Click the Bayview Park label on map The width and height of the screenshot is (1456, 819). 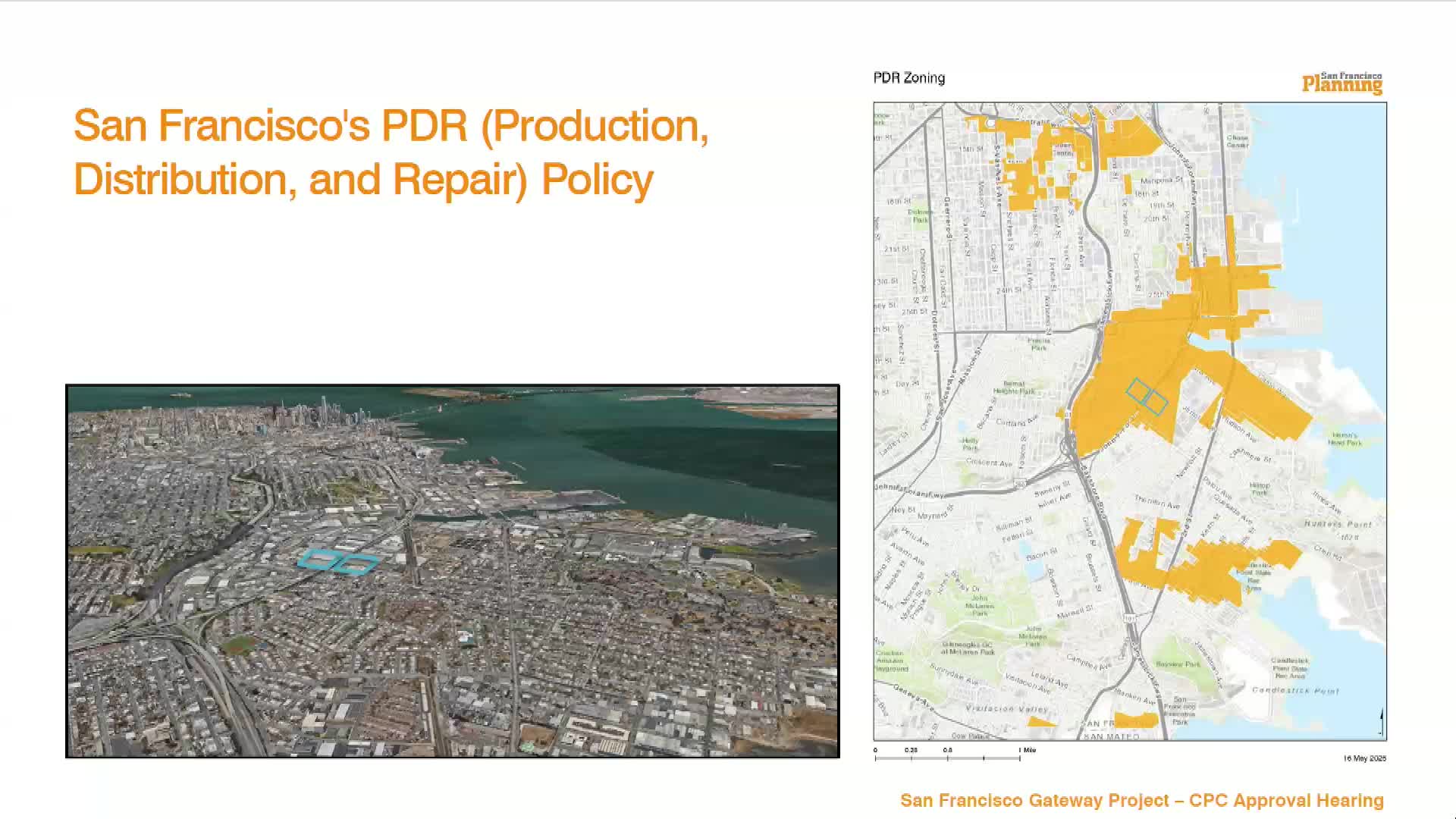click(x=1178, y=664)
